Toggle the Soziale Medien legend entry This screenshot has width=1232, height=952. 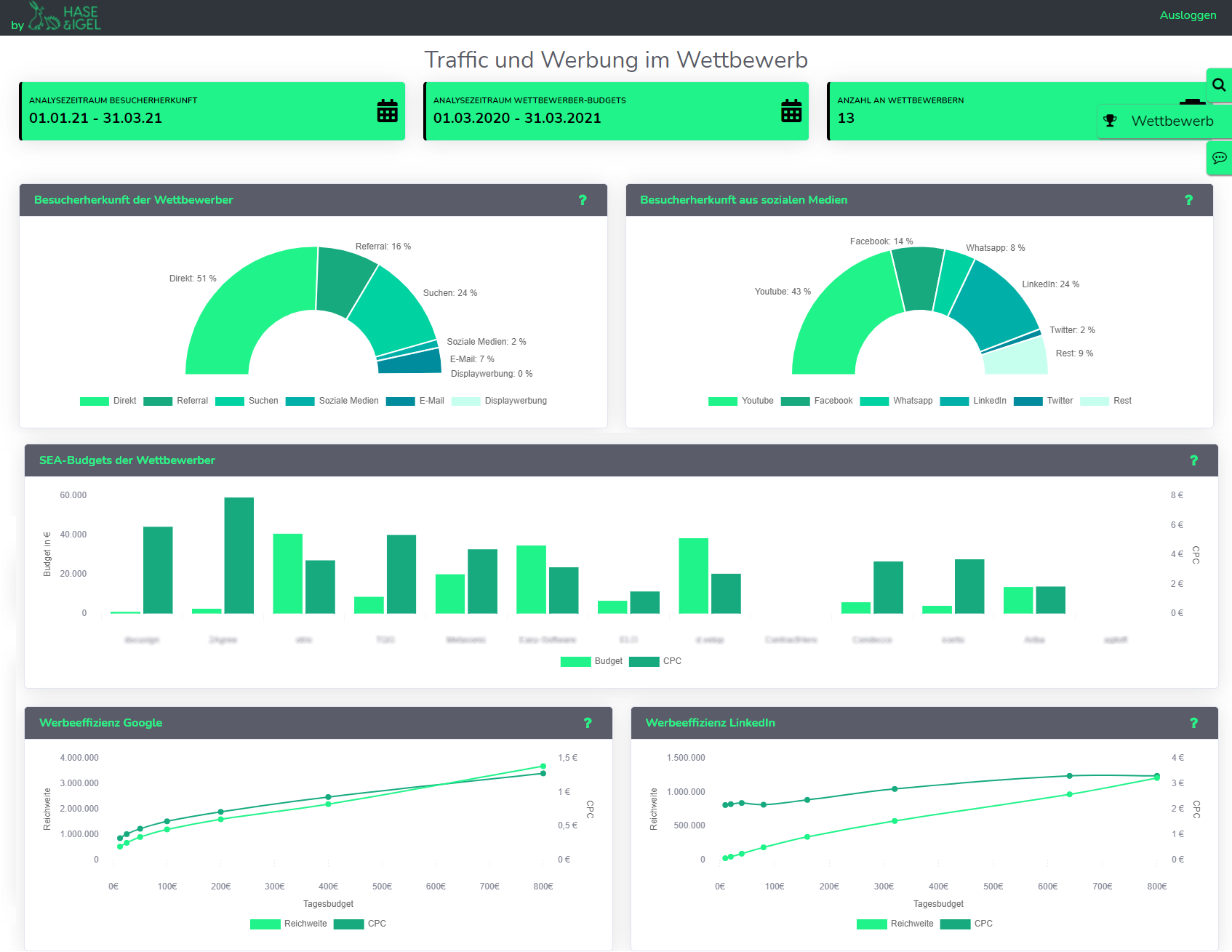coord(332,401)
